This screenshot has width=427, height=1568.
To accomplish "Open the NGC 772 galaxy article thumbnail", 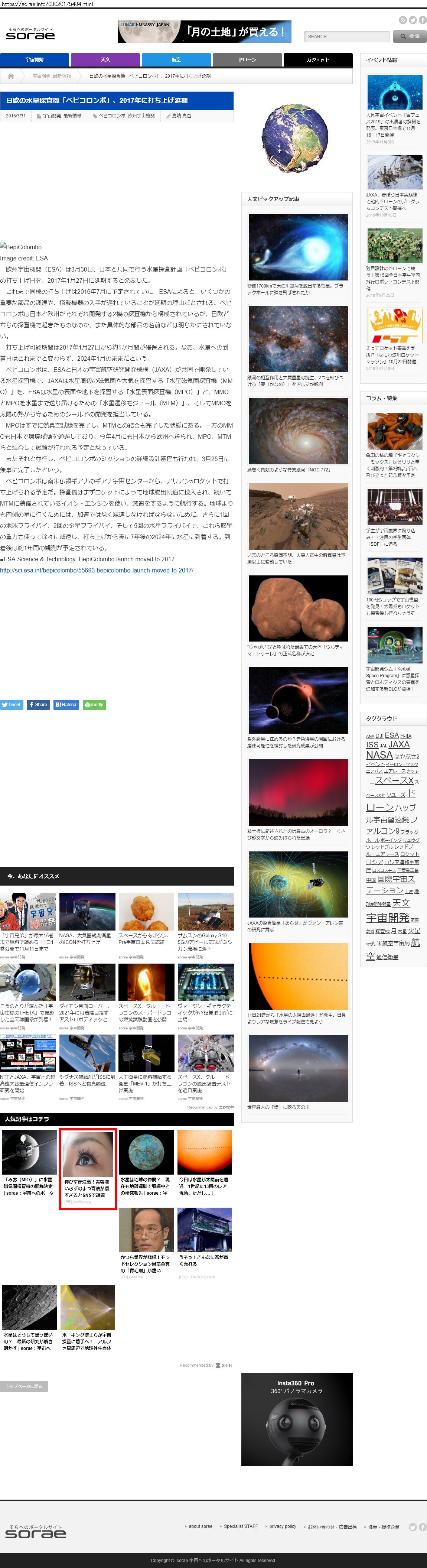I will point(298,430).
